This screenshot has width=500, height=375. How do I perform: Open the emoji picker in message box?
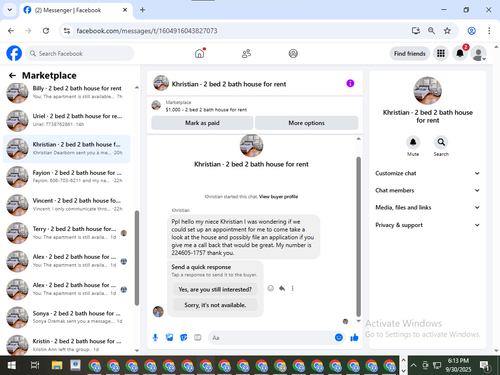(x=339, y=338)
